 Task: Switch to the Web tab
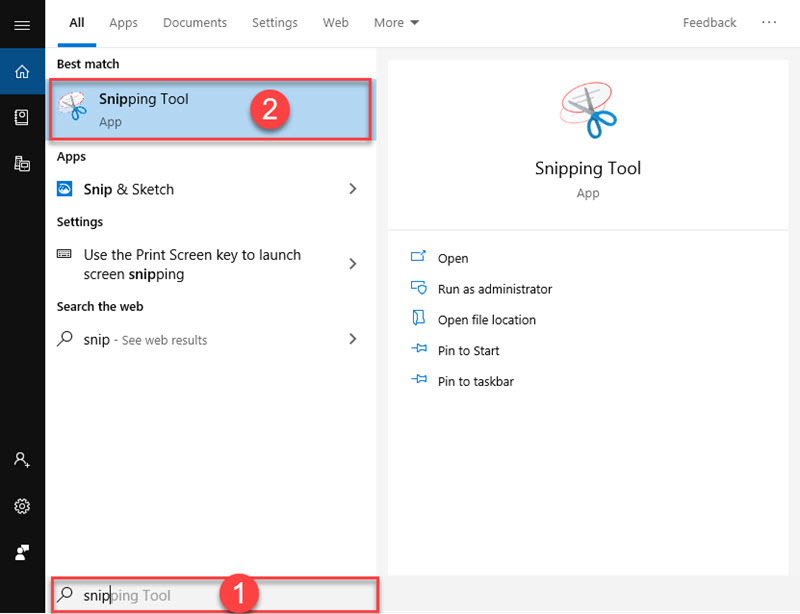click(x=336, y=23)
